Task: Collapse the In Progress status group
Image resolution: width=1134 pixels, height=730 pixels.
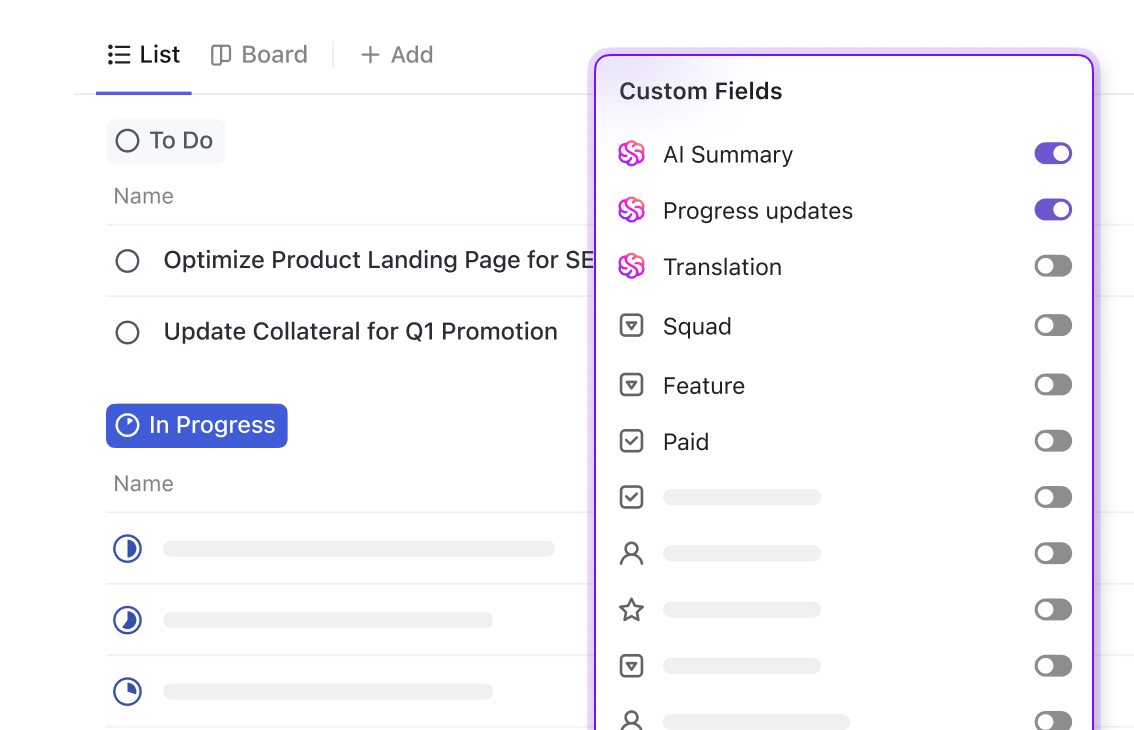Action: [x=197, y=426]
